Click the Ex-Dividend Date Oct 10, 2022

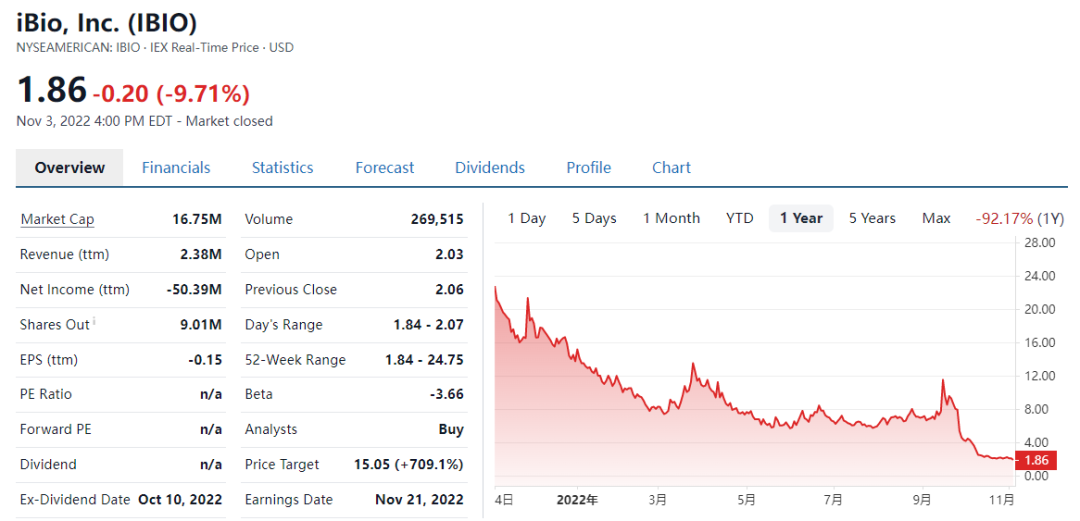click(180, 500)
